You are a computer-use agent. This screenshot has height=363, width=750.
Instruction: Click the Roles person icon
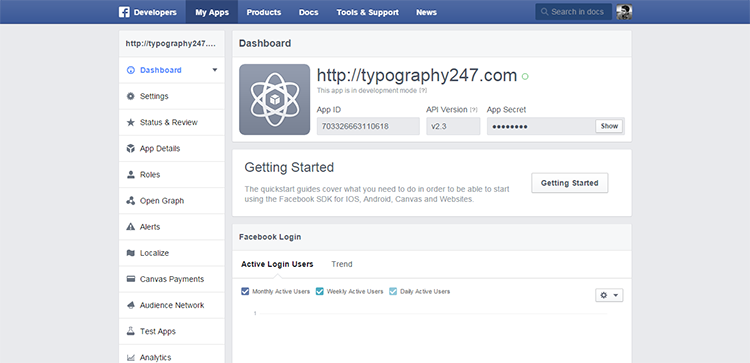coord(131,175)
